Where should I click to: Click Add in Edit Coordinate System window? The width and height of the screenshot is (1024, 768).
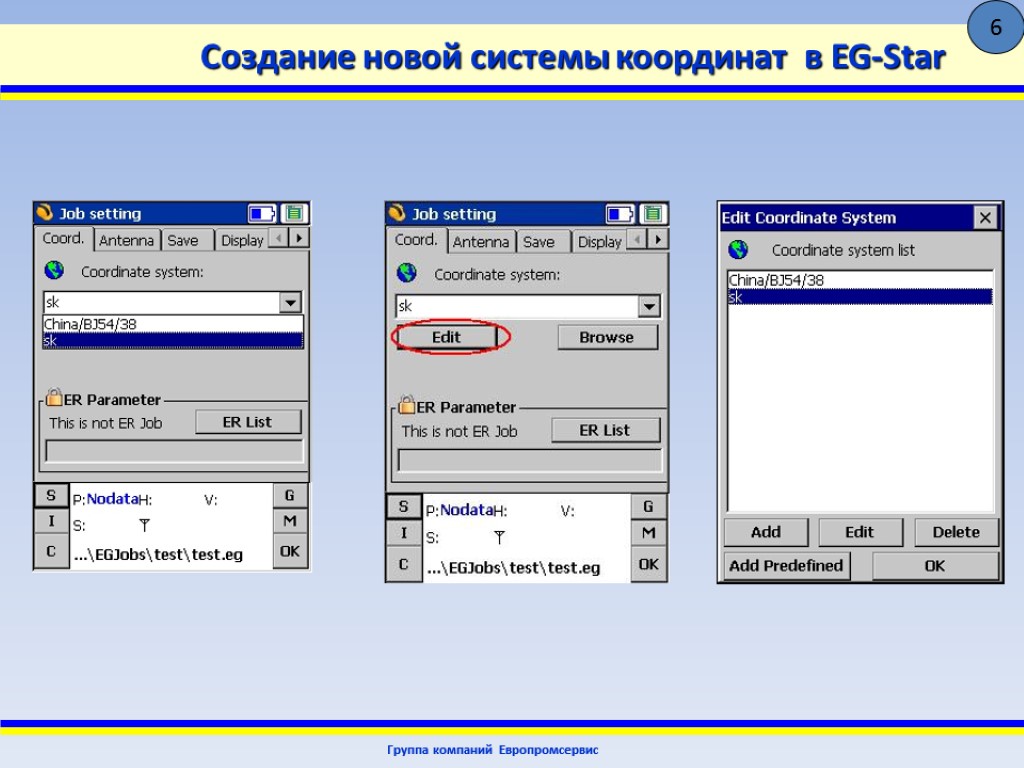(765, 532)
